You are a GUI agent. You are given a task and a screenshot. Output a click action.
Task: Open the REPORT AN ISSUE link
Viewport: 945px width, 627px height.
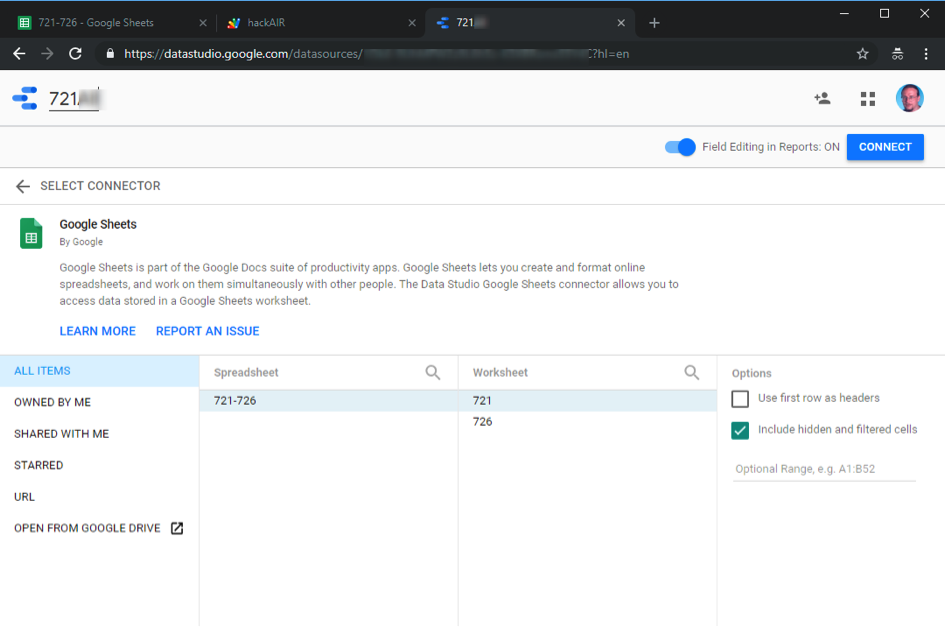[207, 331]
